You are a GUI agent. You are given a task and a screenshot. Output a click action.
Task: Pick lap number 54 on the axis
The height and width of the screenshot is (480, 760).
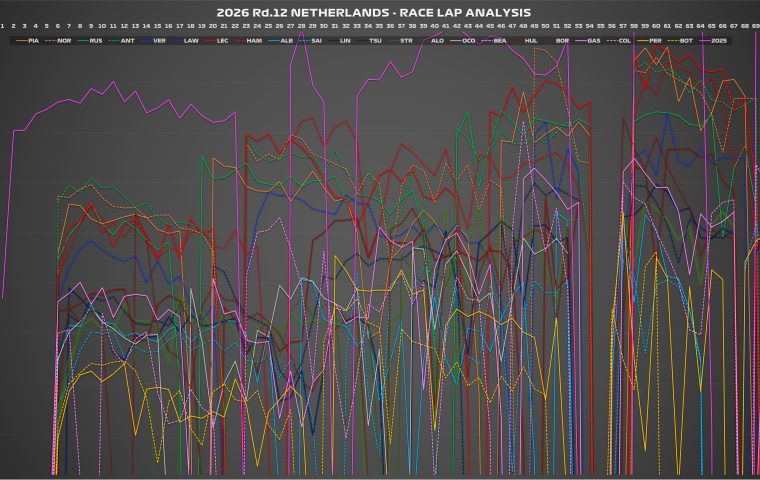click(x=590, y=26)
